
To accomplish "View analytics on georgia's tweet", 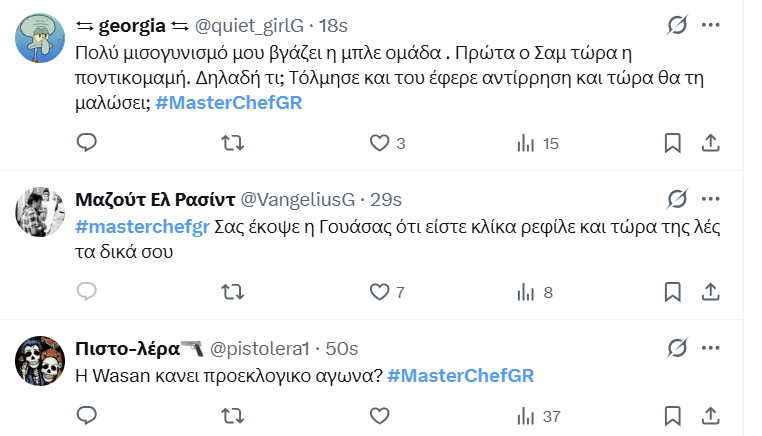I will point(524,144).
